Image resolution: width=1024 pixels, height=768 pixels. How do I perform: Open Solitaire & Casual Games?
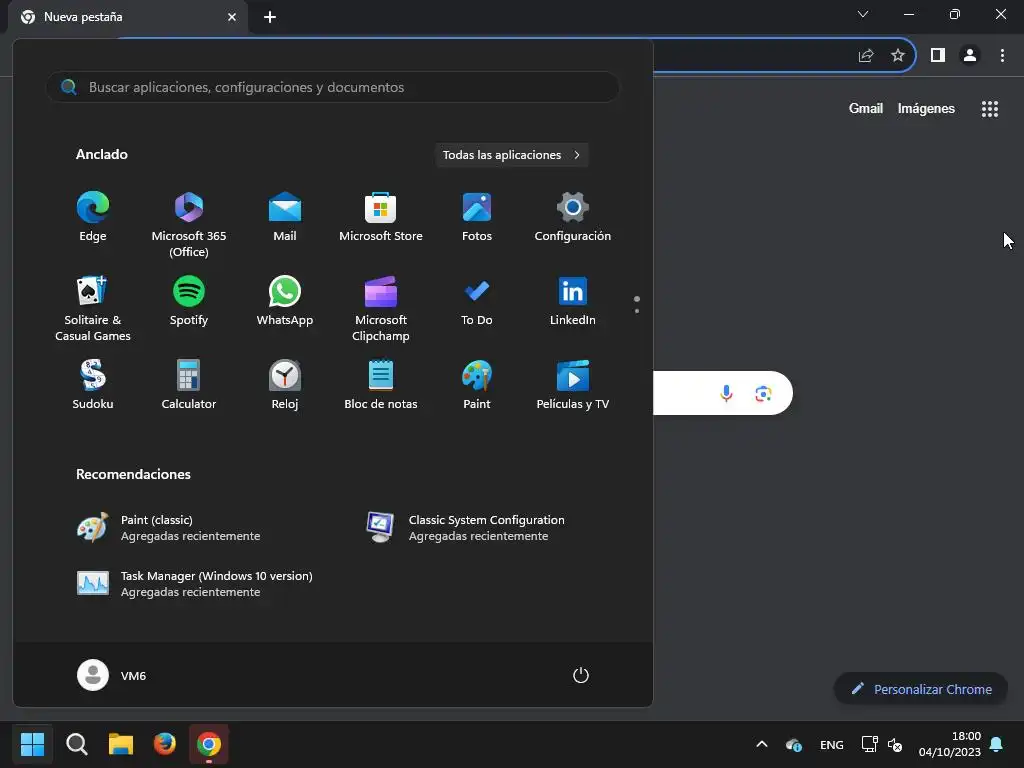point(93,309)
